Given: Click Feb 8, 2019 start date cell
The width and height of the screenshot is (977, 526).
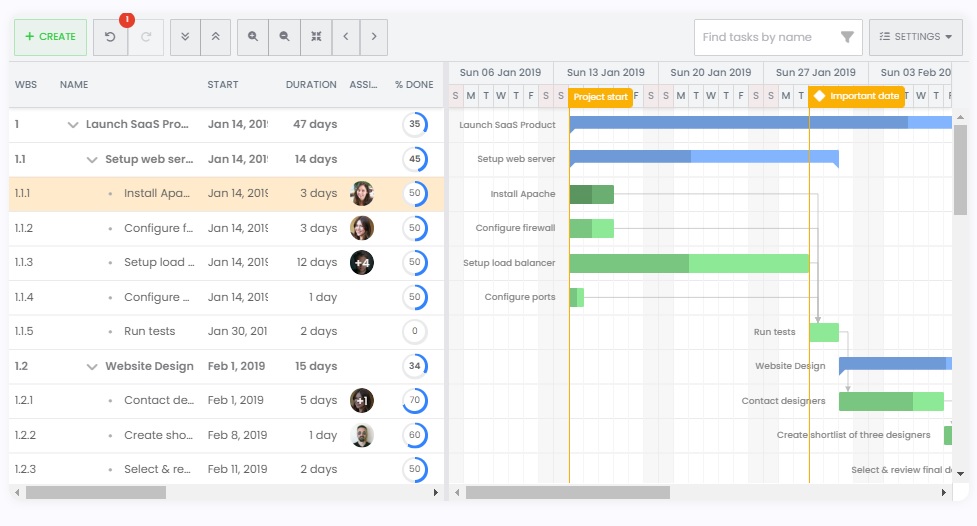Looking at the screenshot, I should [x=237, y=435].
